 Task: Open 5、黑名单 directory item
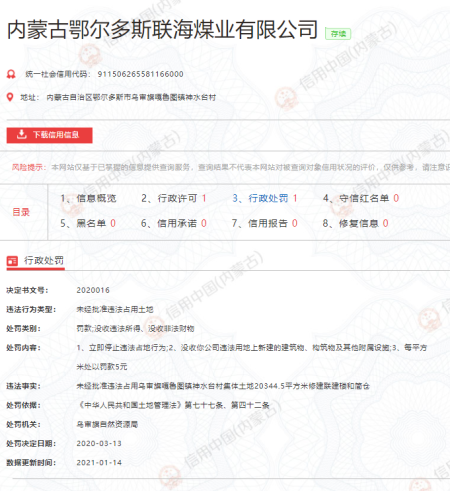tap(88, 223)
